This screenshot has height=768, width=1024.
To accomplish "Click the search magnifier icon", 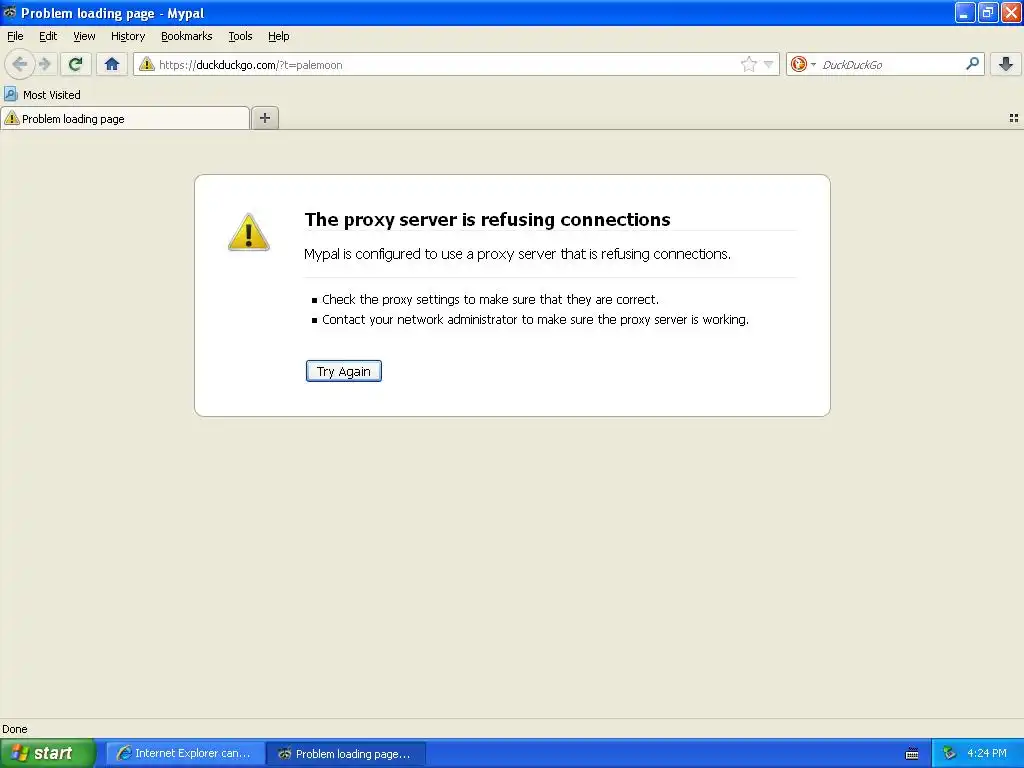I will click(972, 63).
